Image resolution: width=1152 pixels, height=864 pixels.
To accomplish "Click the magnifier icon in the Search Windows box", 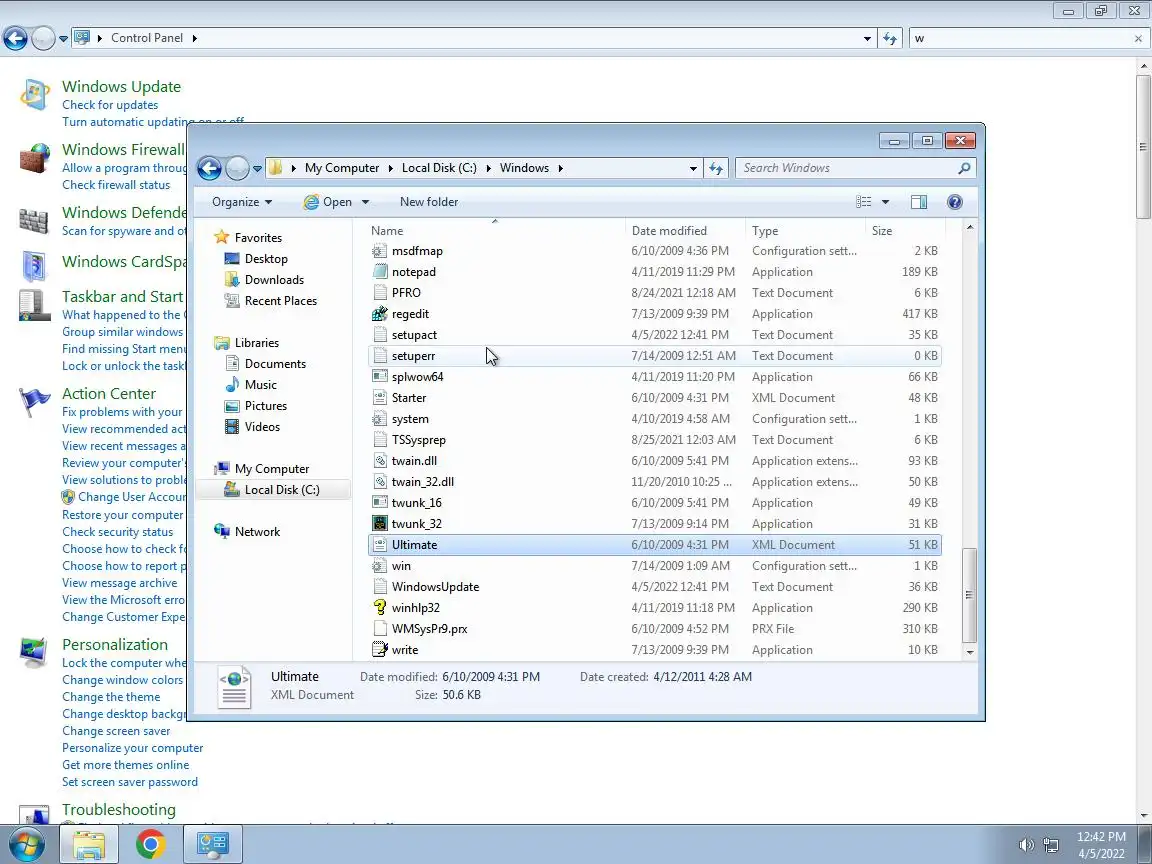I will 965,168.
